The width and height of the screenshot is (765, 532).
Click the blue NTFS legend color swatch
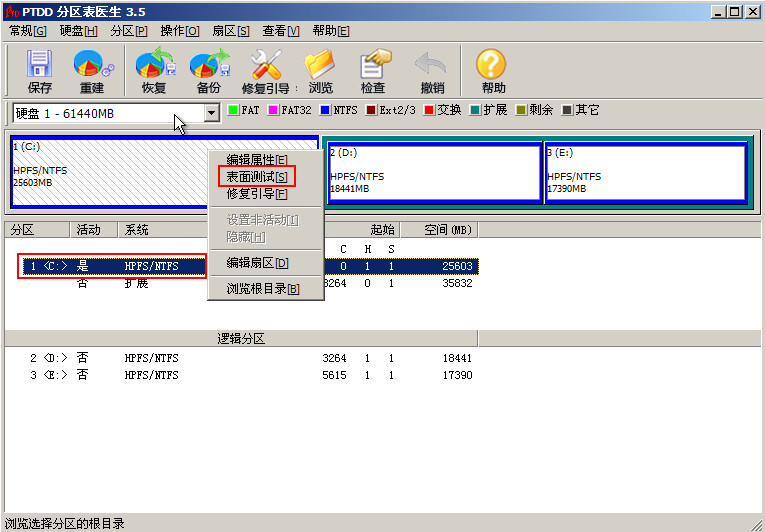pyautogui.click(x=326, y=111)
